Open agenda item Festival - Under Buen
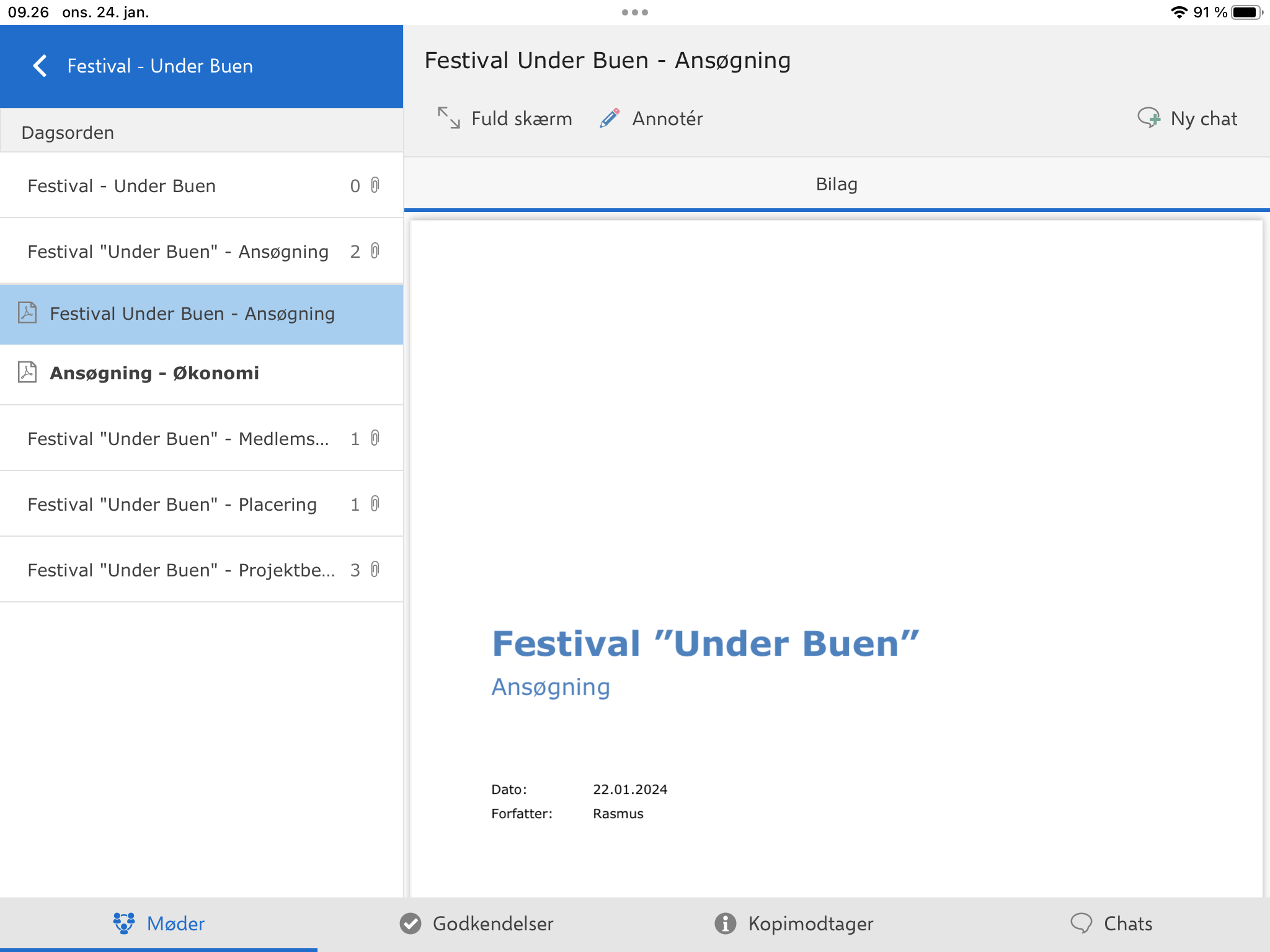 tap(202, 185)
